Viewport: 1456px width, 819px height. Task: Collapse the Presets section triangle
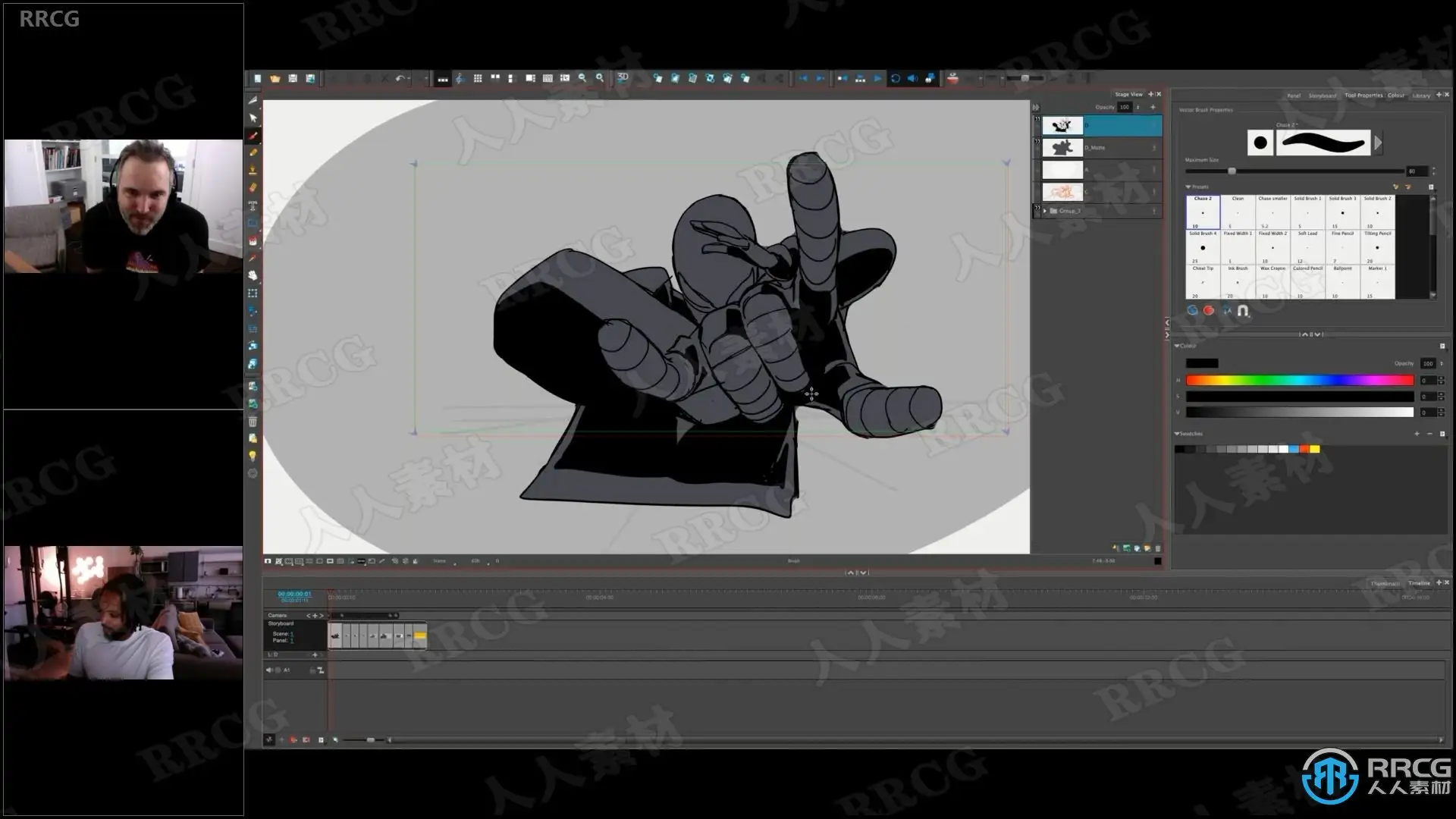pyautogui.click(x=1188, y=187)
